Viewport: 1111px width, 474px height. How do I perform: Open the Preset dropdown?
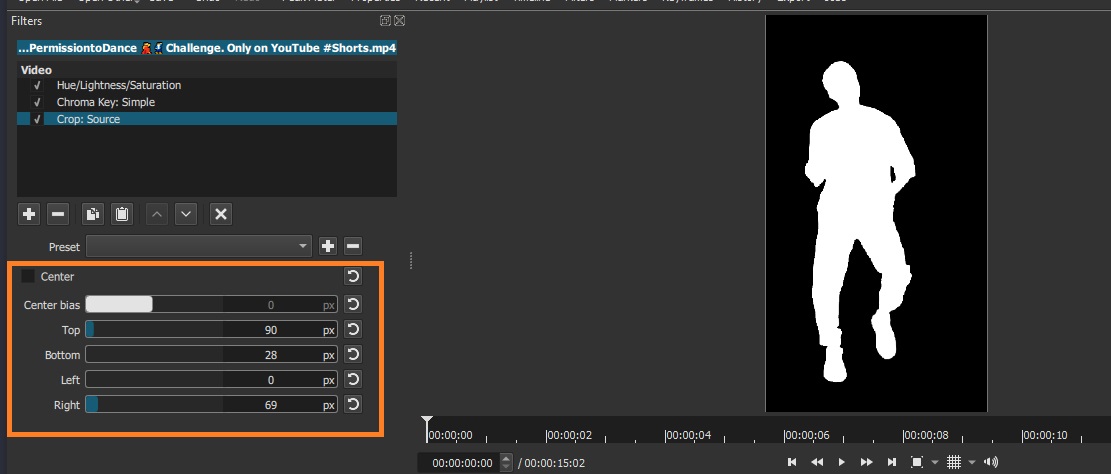(199, 246)
